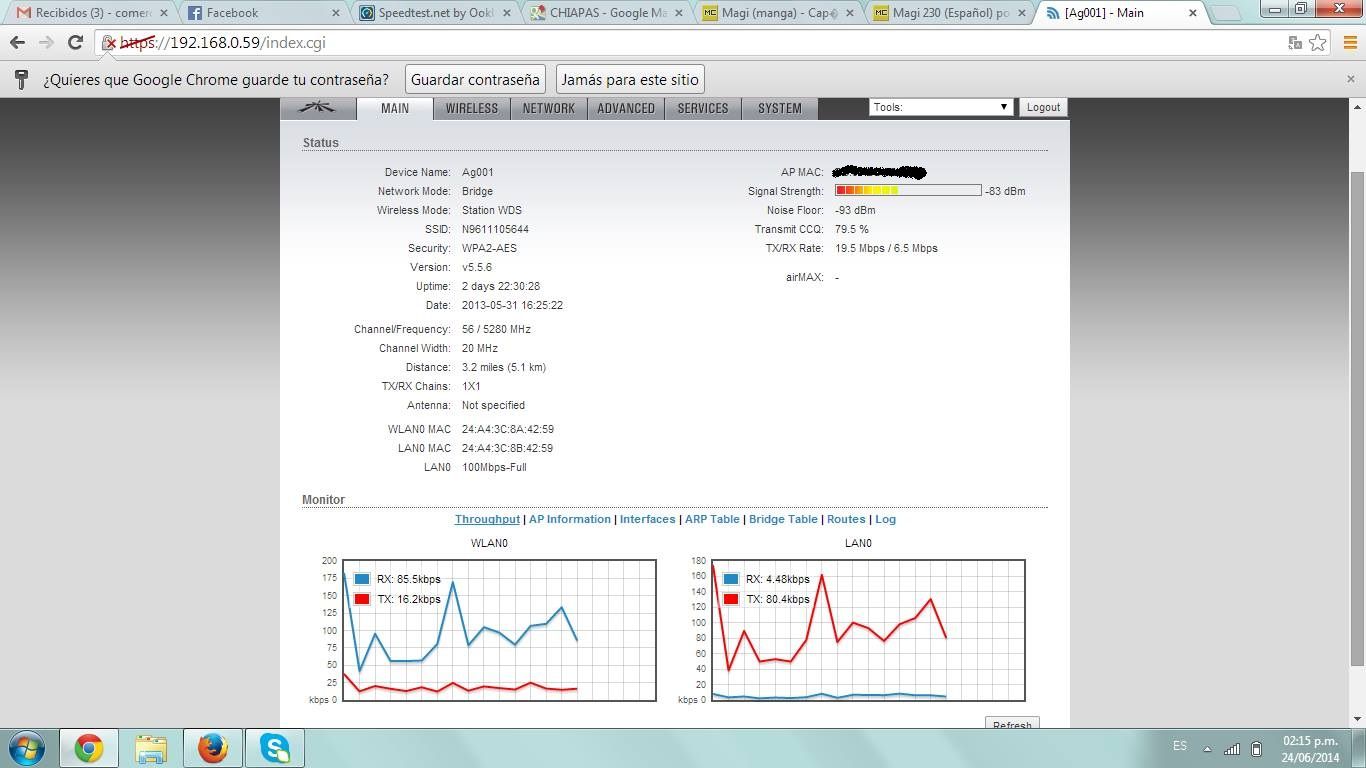Launch Firefox from the taskbar
This screenshot has height=768, width=1366.
212,748
